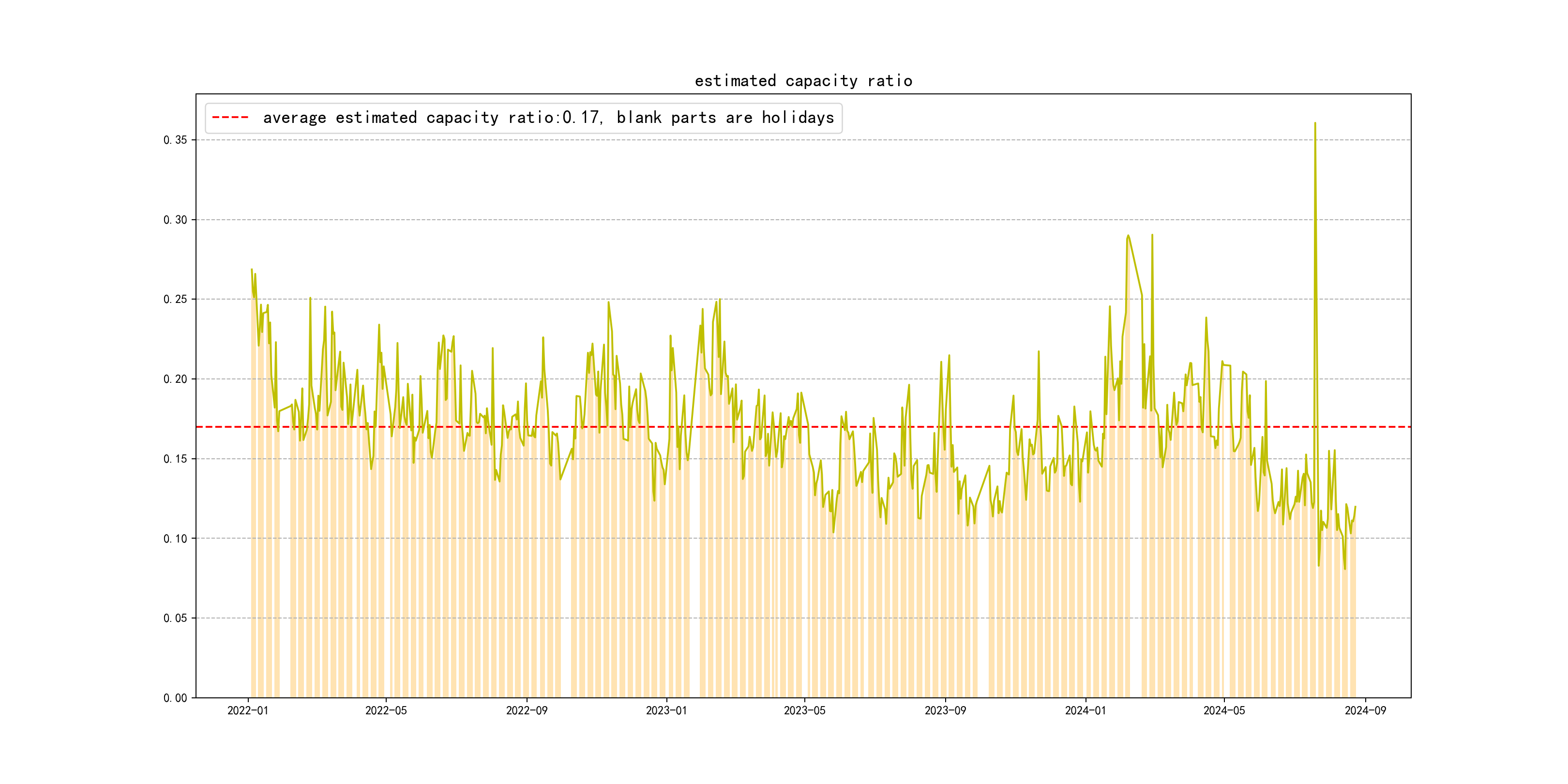Click the 2022-01 x-axis date label

(x=248, y=711)
